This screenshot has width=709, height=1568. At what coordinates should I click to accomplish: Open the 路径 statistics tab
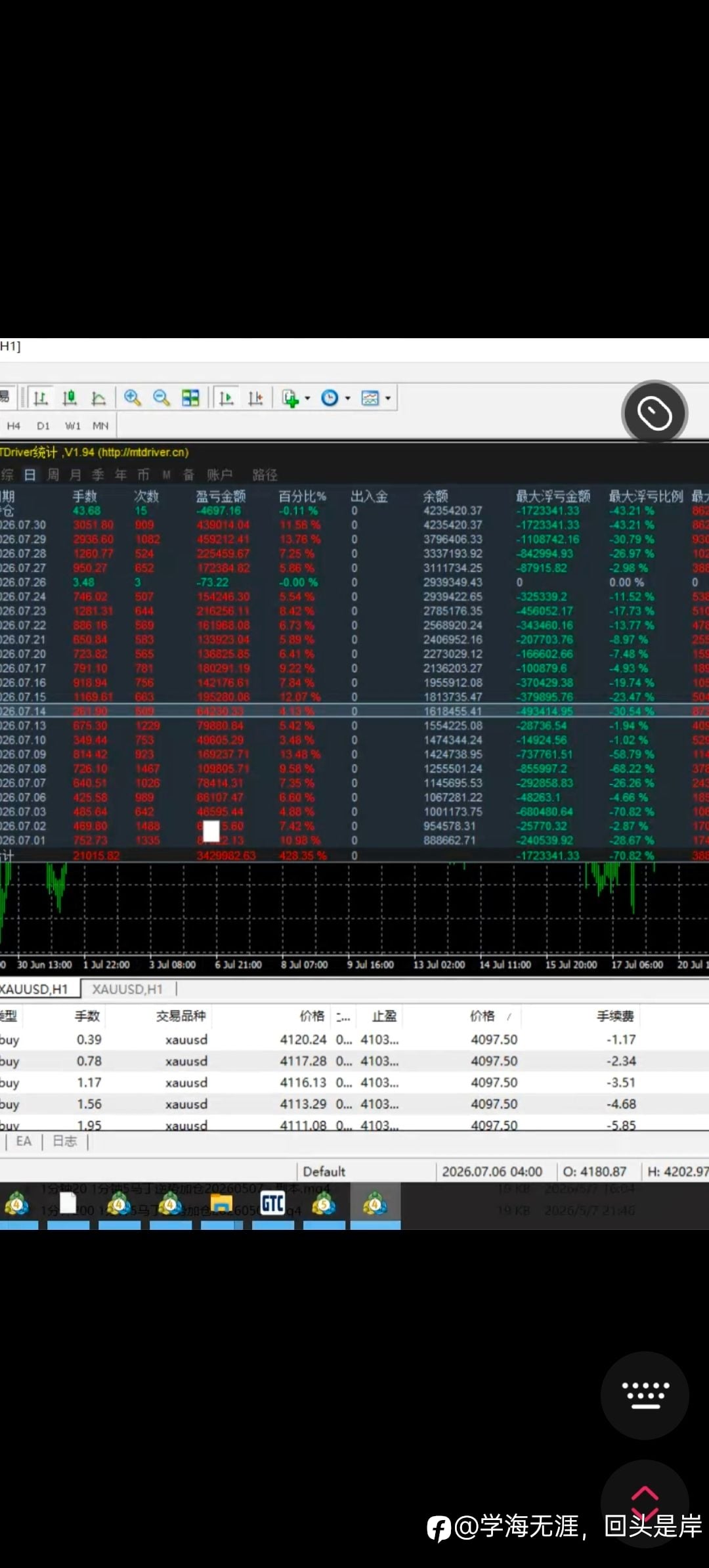click(x=265, y=475)
